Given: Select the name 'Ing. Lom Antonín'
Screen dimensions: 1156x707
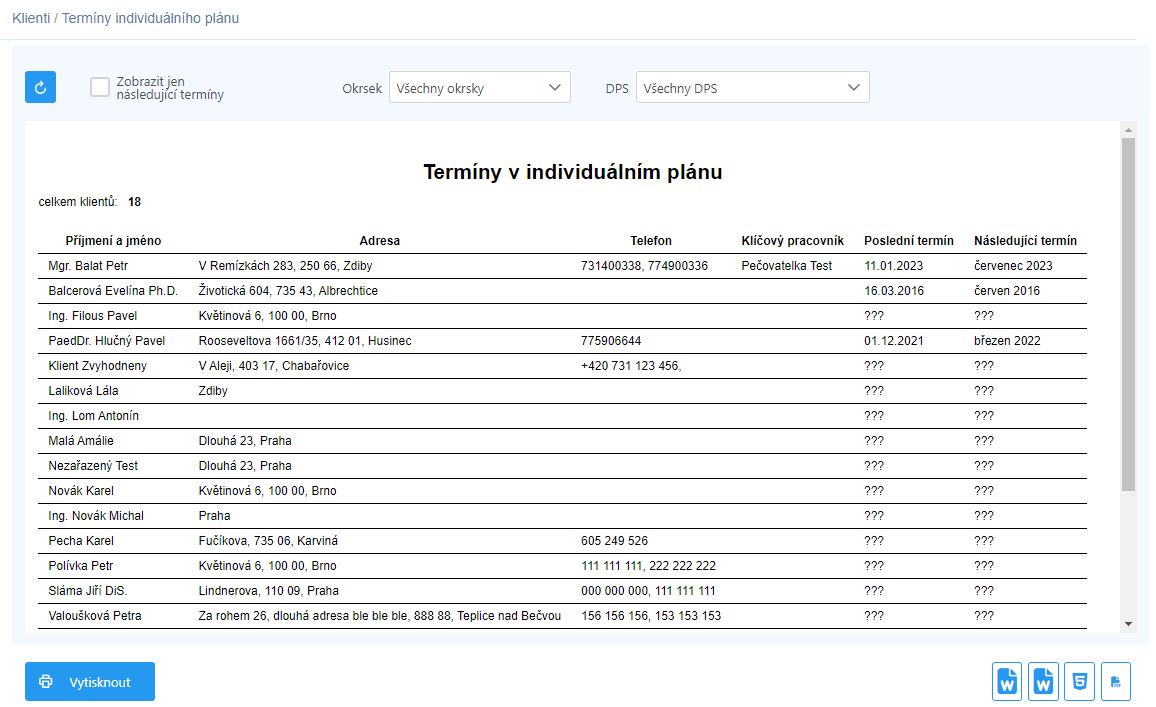Looking at the screenshot, I should (94, 416).
